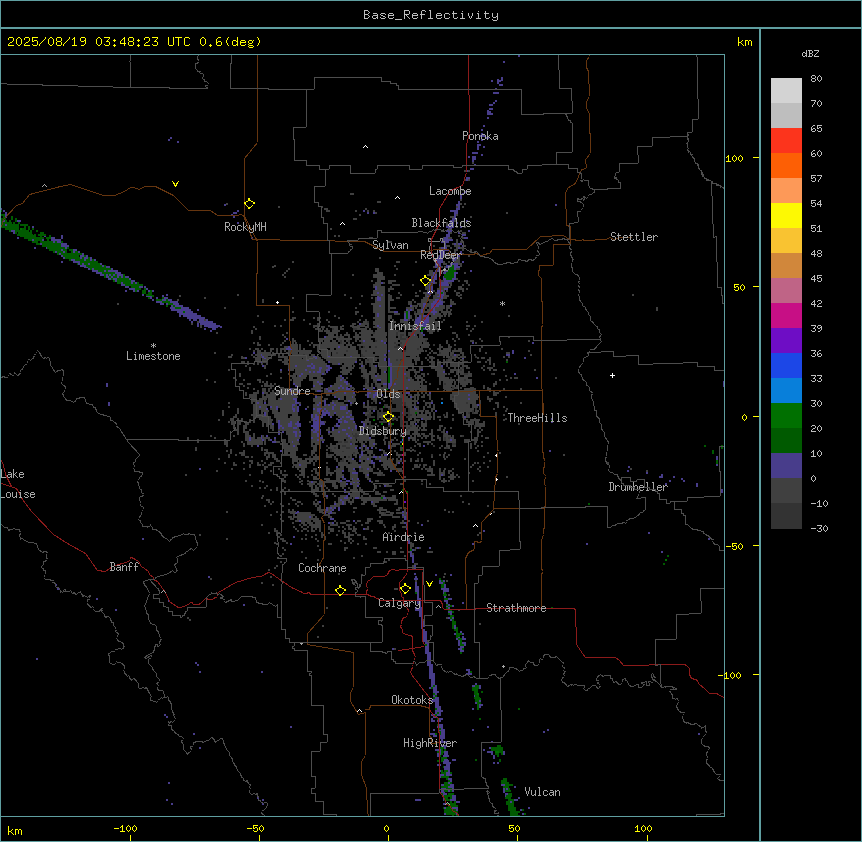The width and height of the screenshot is (862, 842).
Task: Click yellow V marker northwest of RockyMH
Action: tap(175, 184)
